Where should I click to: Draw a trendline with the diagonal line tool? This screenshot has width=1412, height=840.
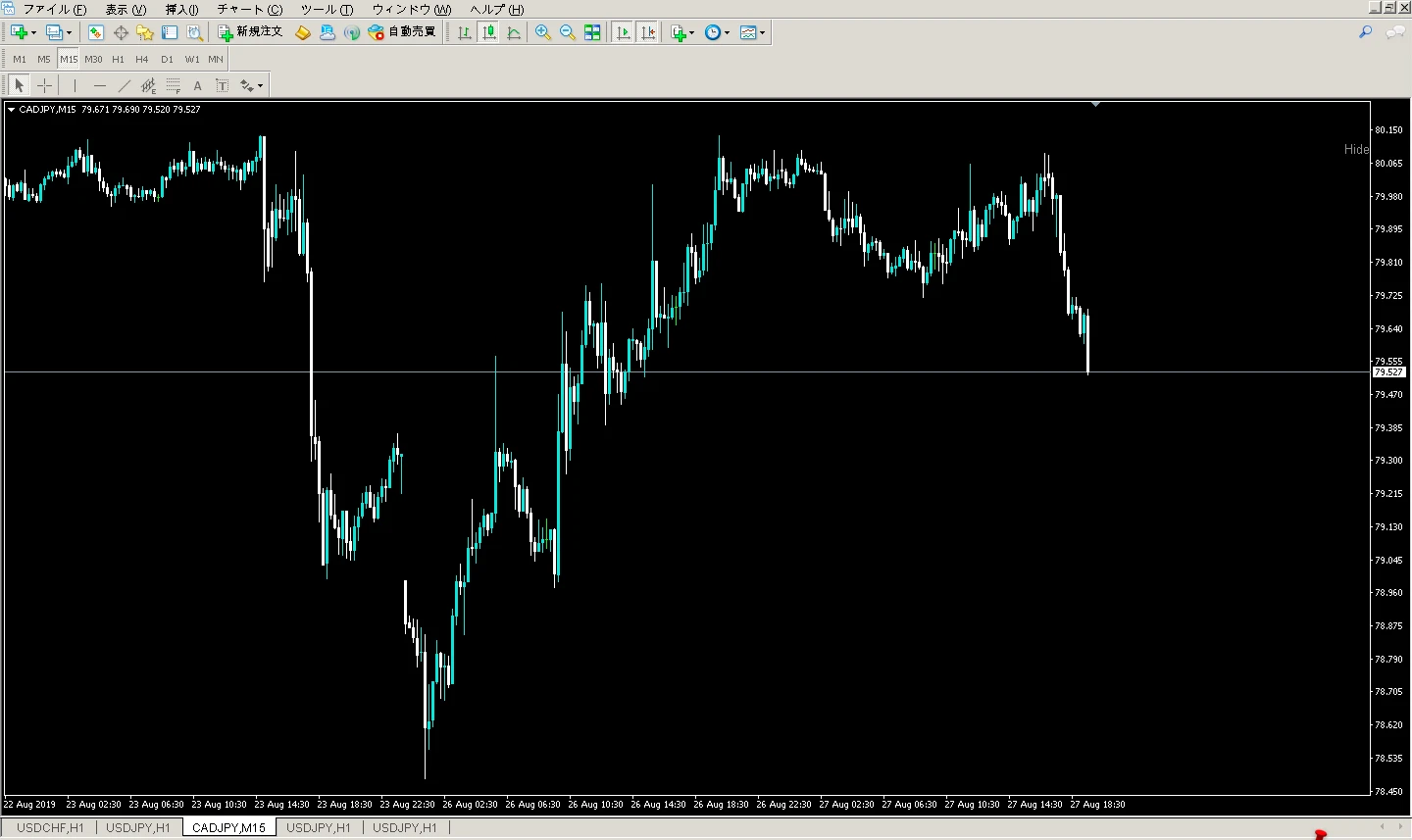(x=124, y=86)
